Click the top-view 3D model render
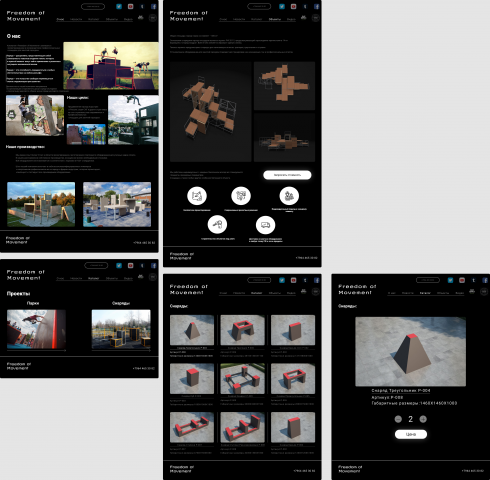 point(284,86)
